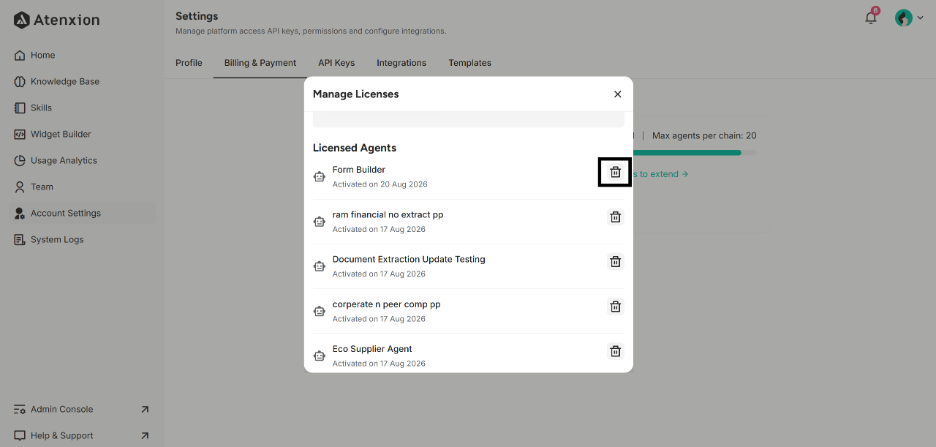The image size is (936, 447).
Task: Click robot icon beside ram financial agent
Action: pyautogui.click(x=319, y=221)
